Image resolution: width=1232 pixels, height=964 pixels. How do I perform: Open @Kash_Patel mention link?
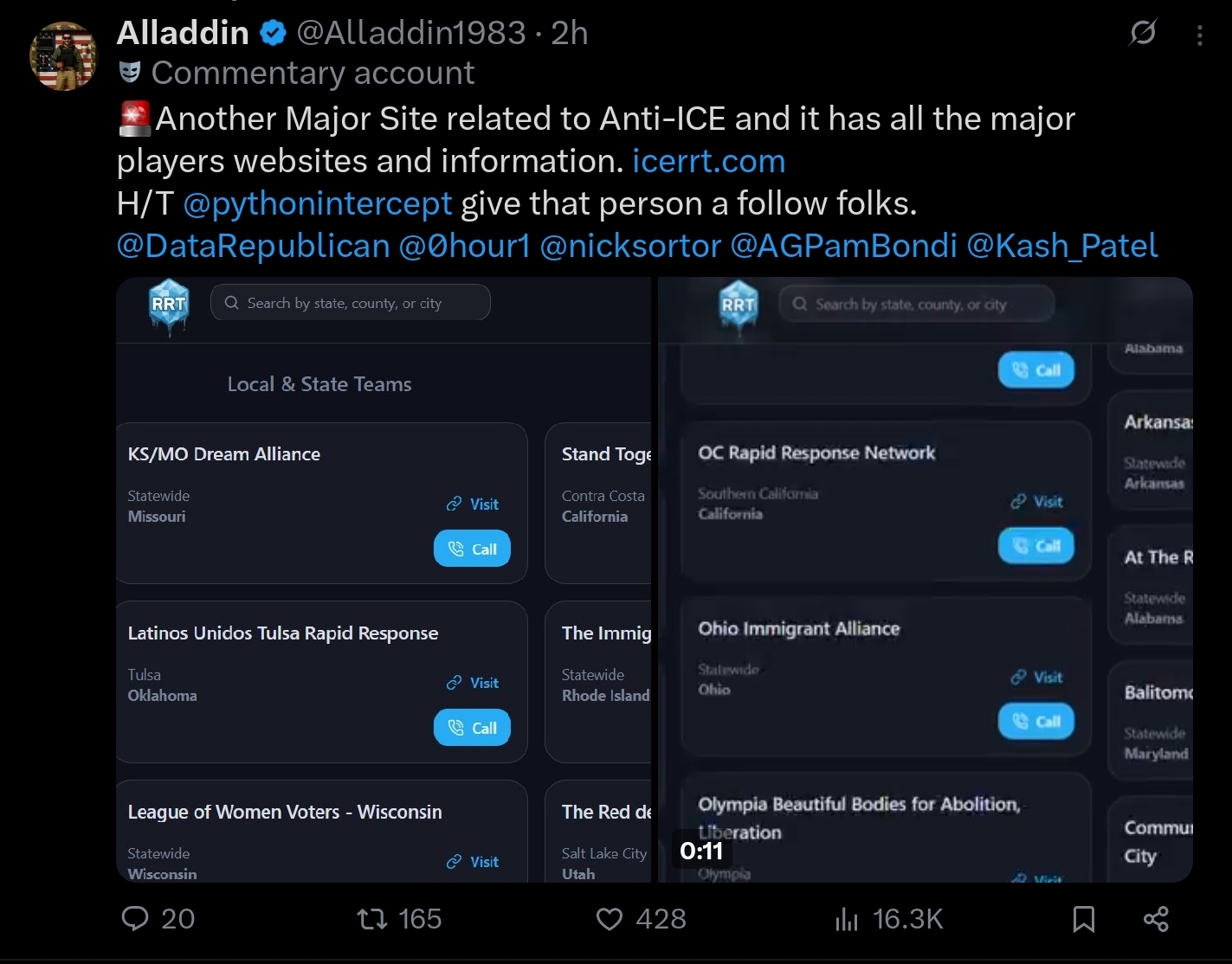(x=1061, y=246)
